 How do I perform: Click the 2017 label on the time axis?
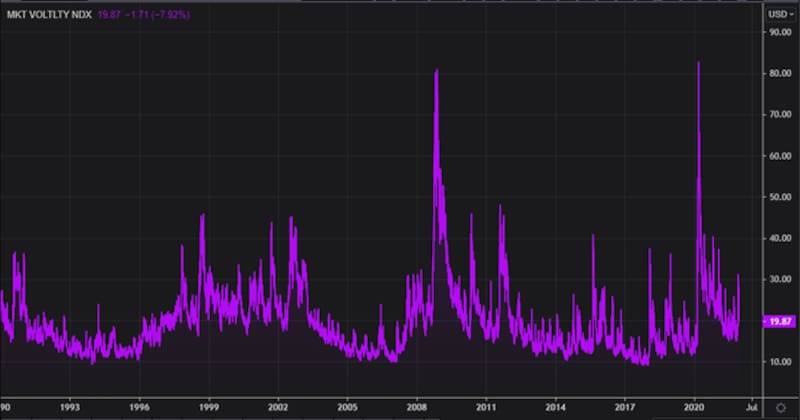[x=626, y=407]
